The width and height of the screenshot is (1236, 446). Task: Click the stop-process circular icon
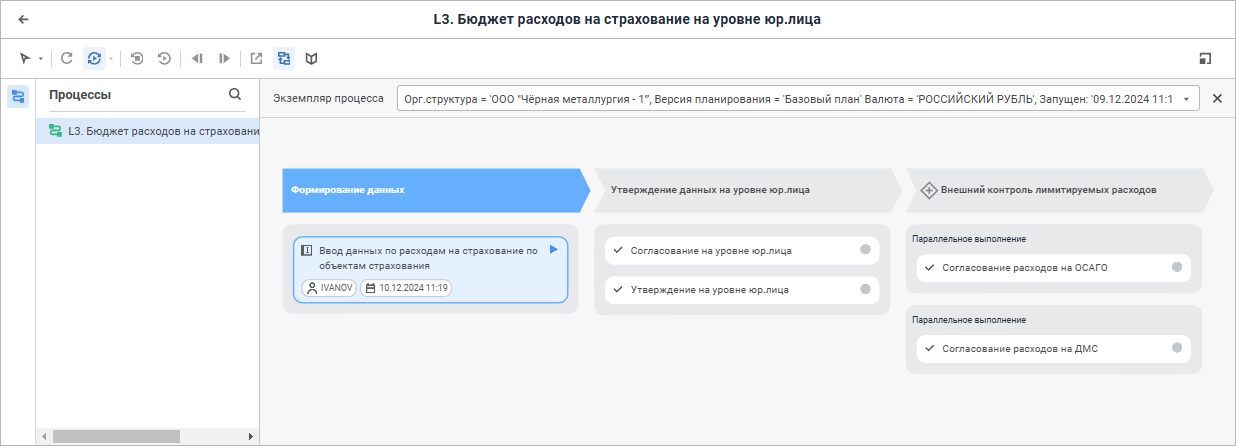point(137,59)
